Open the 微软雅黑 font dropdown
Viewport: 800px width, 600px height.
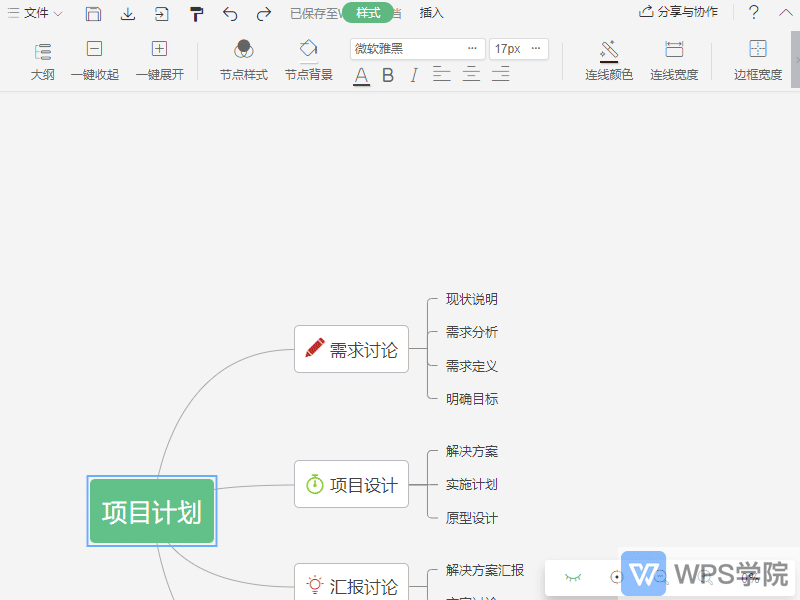[x=417, y=49]
